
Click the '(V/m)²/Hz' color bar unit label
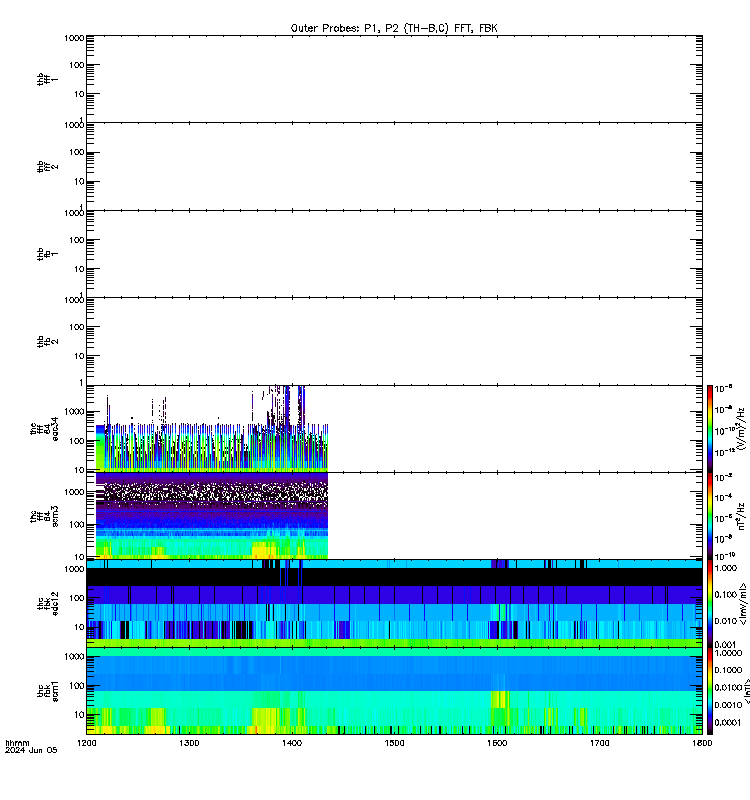(741, 429)
